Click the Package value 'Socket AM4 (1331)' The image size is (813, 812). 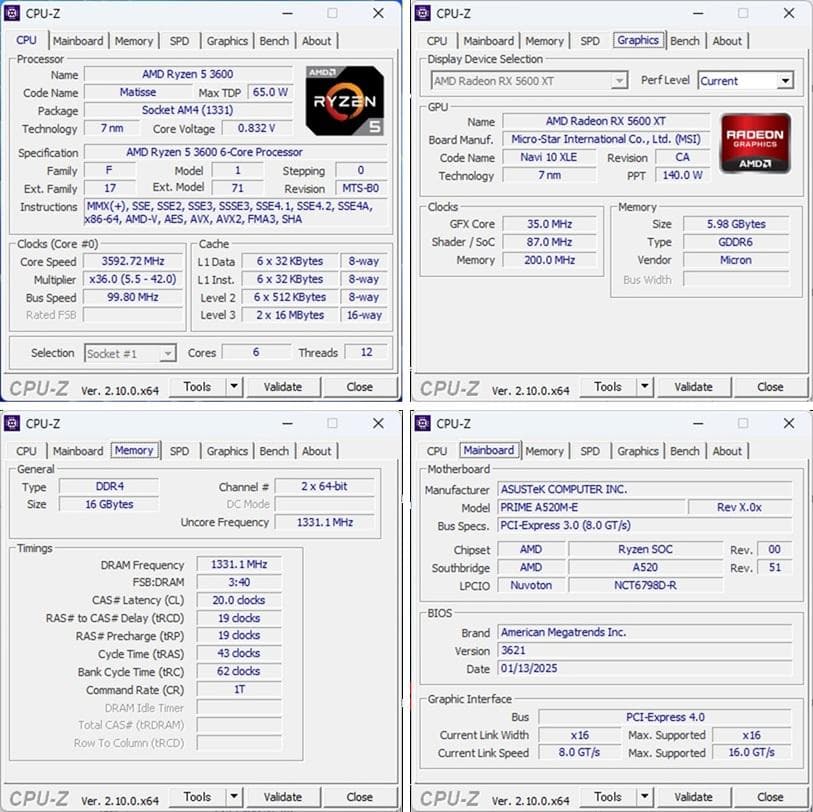(x=188, y=110)
